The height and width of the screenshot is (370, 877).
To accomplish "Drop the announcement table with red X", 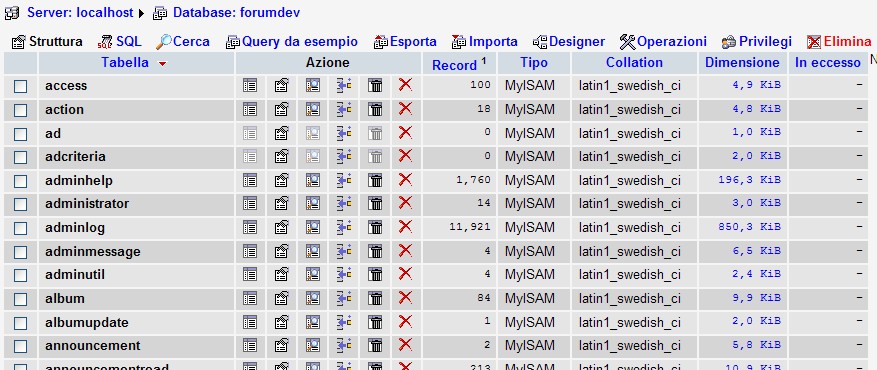I will tap(406, 345).
